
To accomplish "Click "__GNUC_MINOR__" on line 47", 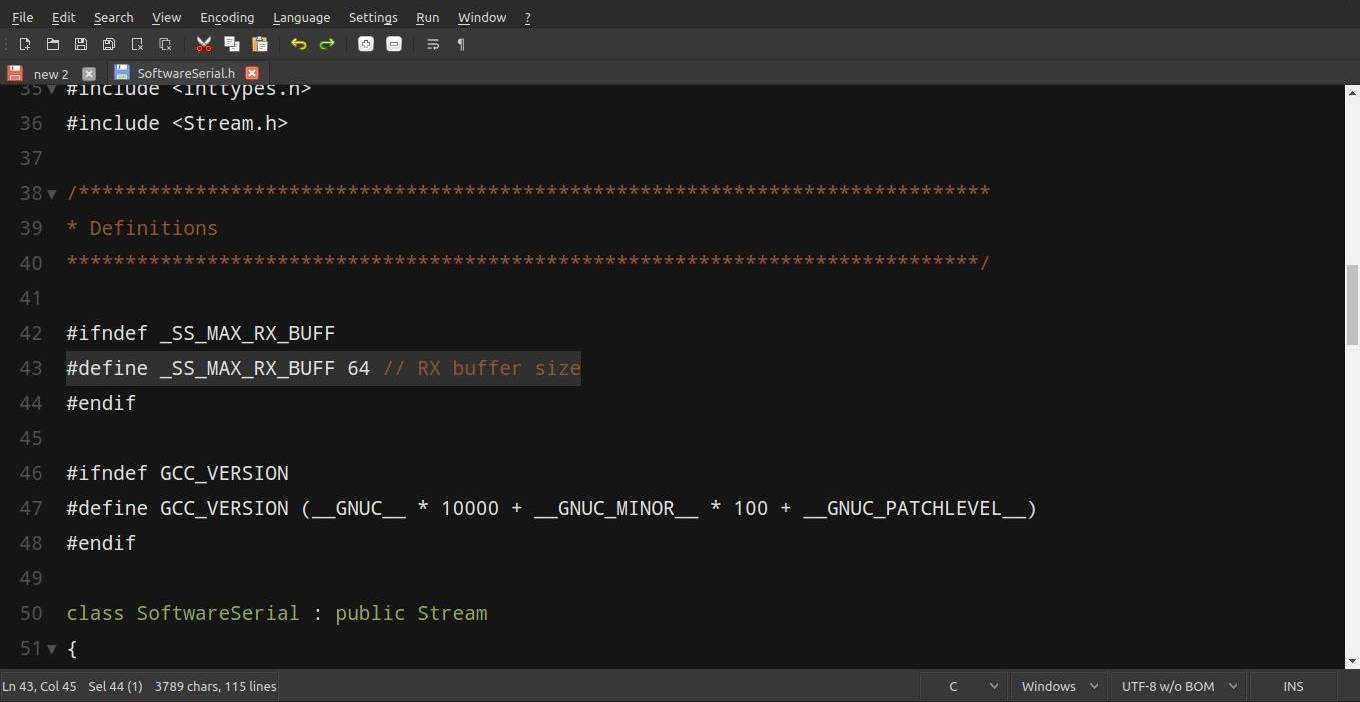I will click(x=616, y=508).
